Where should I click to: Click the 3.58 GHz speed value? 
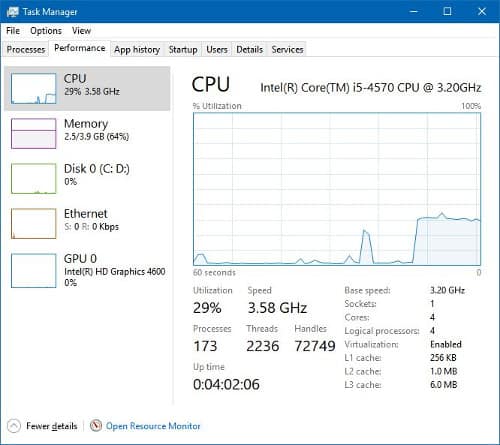click(x=277, y=308)
